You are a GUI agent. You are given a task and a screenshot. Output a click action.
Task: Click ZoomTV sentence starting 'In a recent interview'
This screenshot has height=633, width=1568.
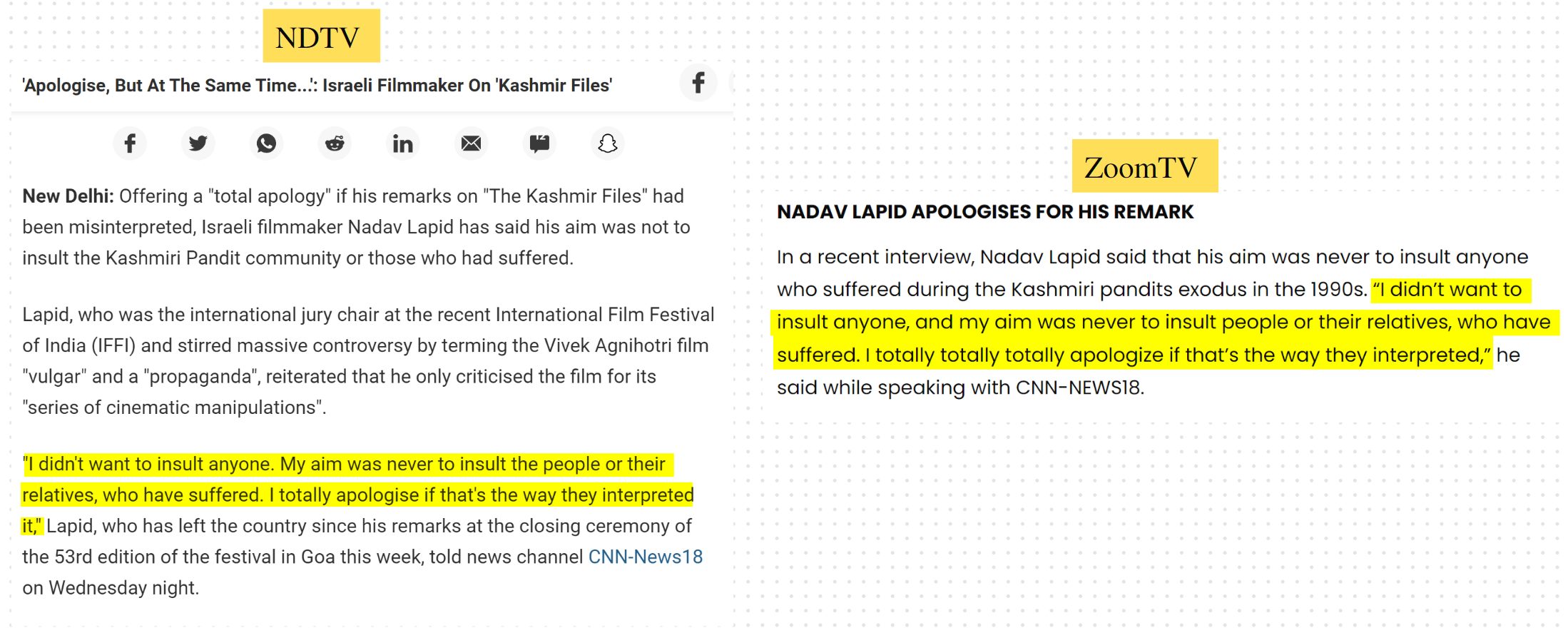click(x=1153, y=273)
